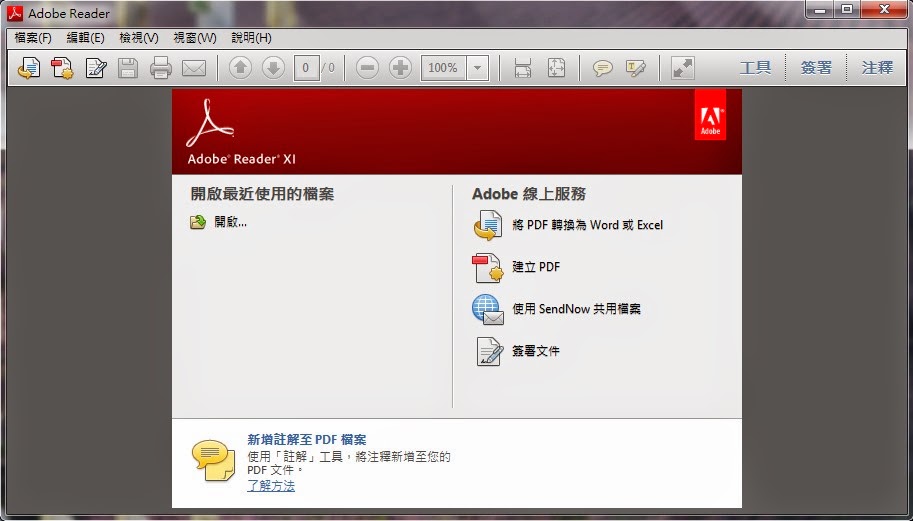Click the green folder open icon
The image size is (913, 521).
click(198, 222)
